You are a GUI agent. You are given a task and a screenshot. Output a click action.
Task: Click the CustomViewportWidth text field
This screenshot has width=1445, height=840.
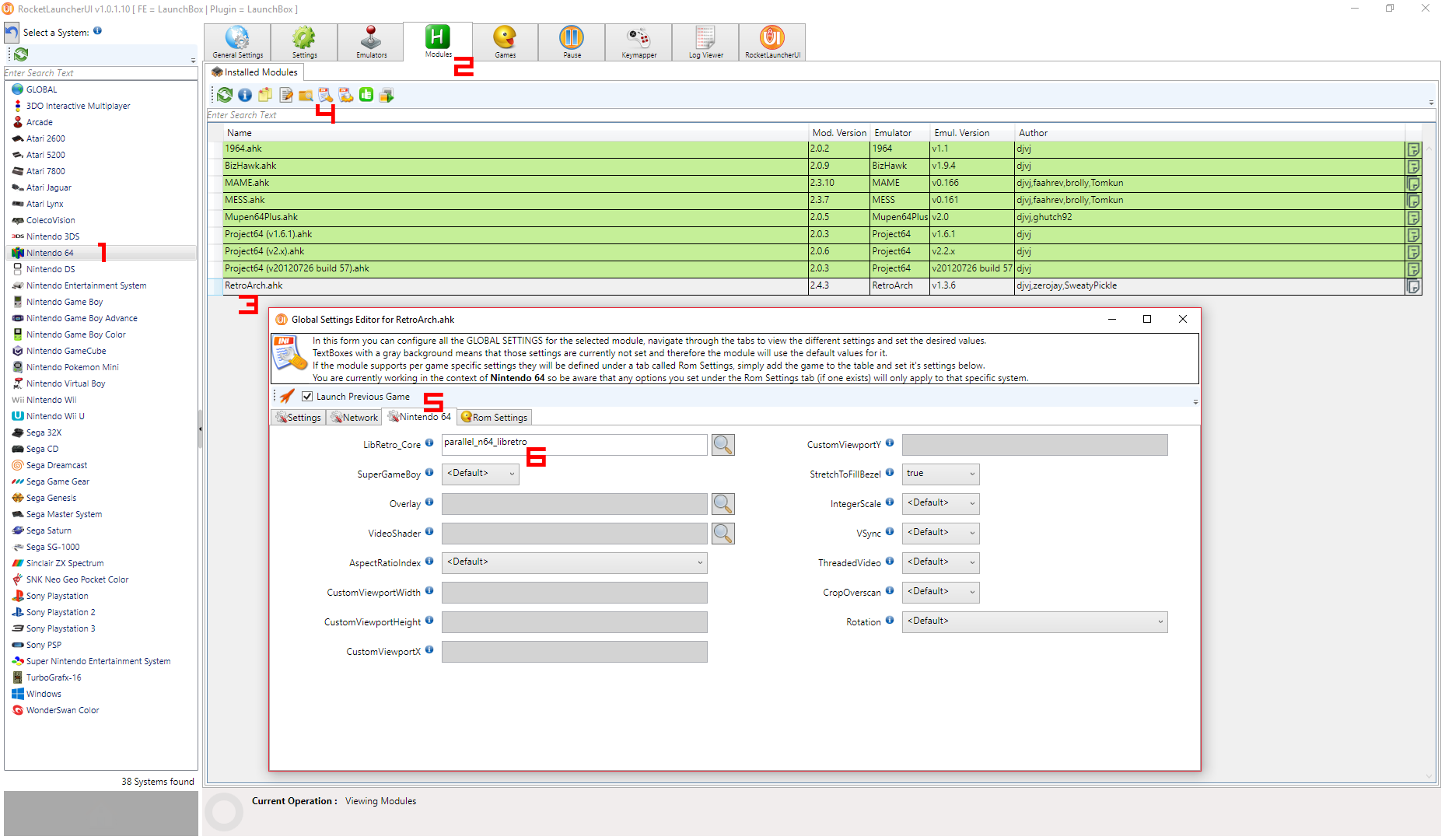coord(574,593)
